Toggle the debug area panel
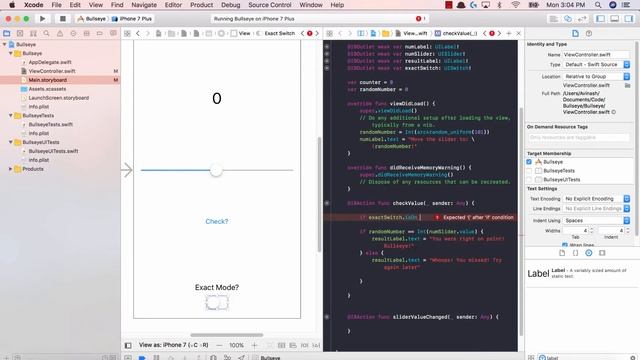The image size is (640, 360). tap(614, 19)
